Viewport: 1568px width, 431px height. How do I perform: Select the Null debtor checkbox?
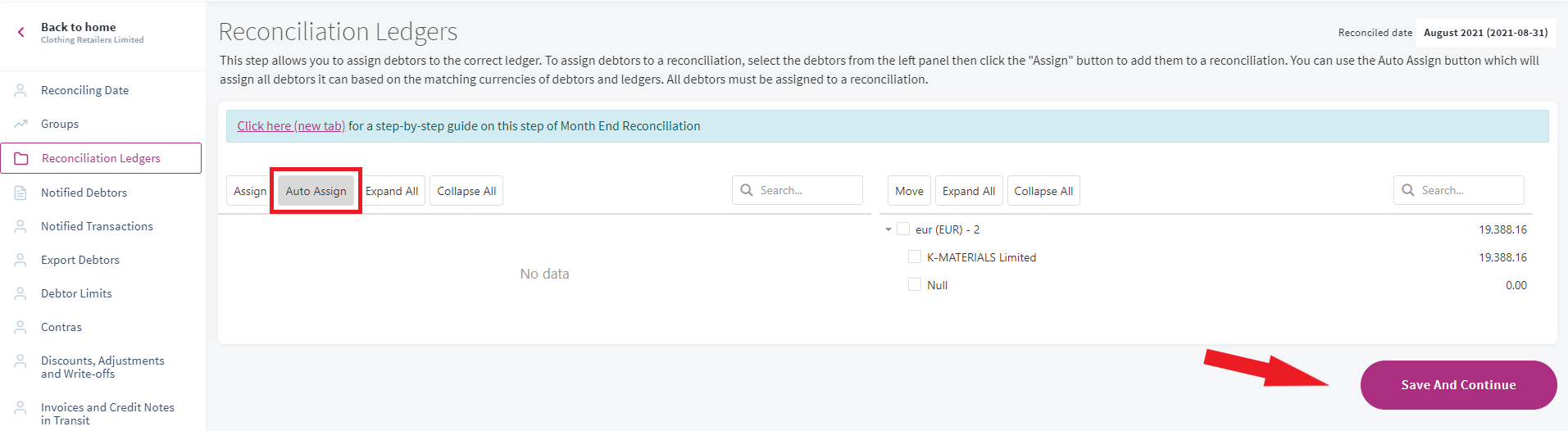pyautogui.click(x=915, y=285)
